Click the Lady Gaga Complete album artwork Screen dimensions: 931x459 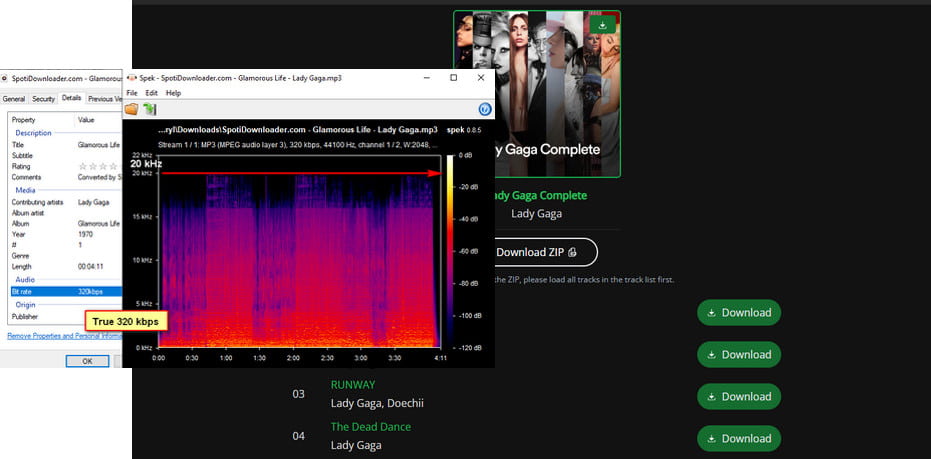537,94
